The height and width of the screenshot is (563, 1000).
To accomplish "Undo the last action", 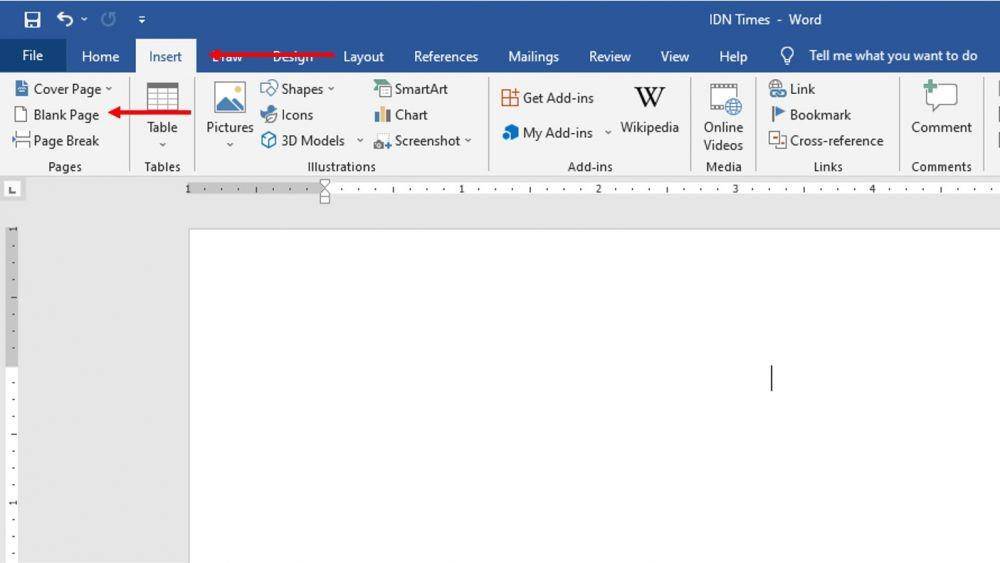I will click(64, 19).
